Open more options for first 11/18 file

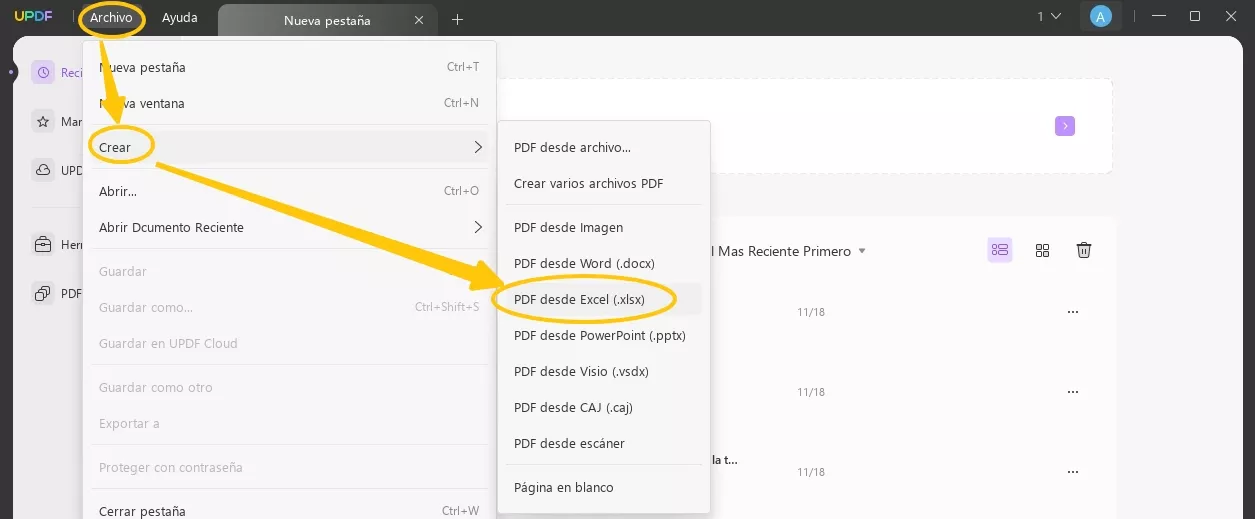(x=1073, y=312)
